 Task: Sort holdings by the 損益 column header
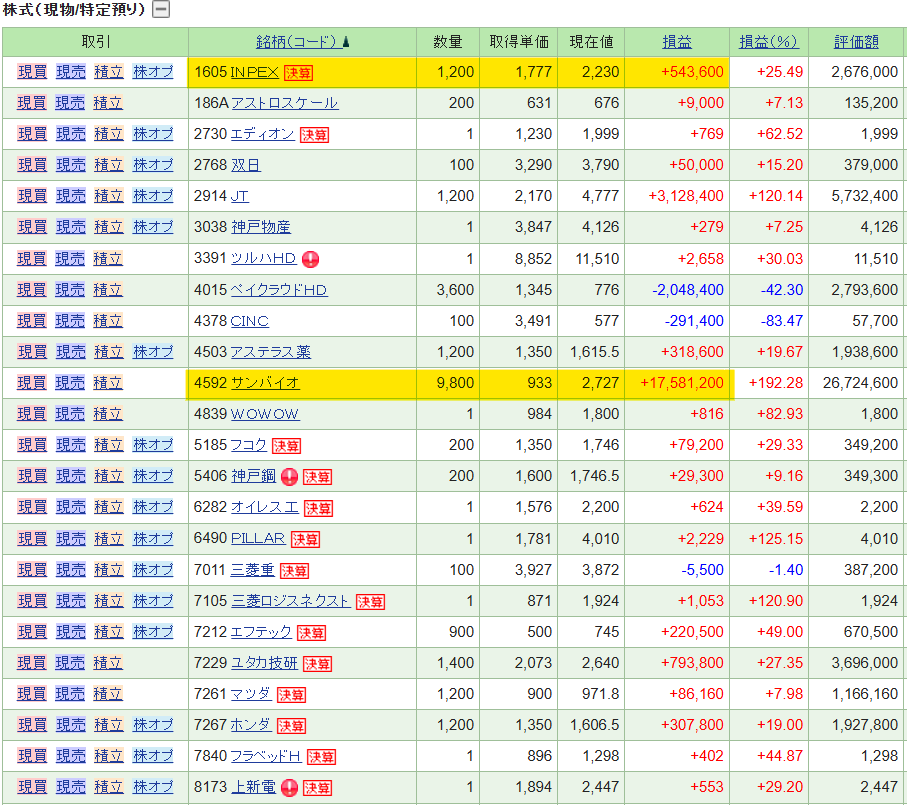click(x=677, y=42)
